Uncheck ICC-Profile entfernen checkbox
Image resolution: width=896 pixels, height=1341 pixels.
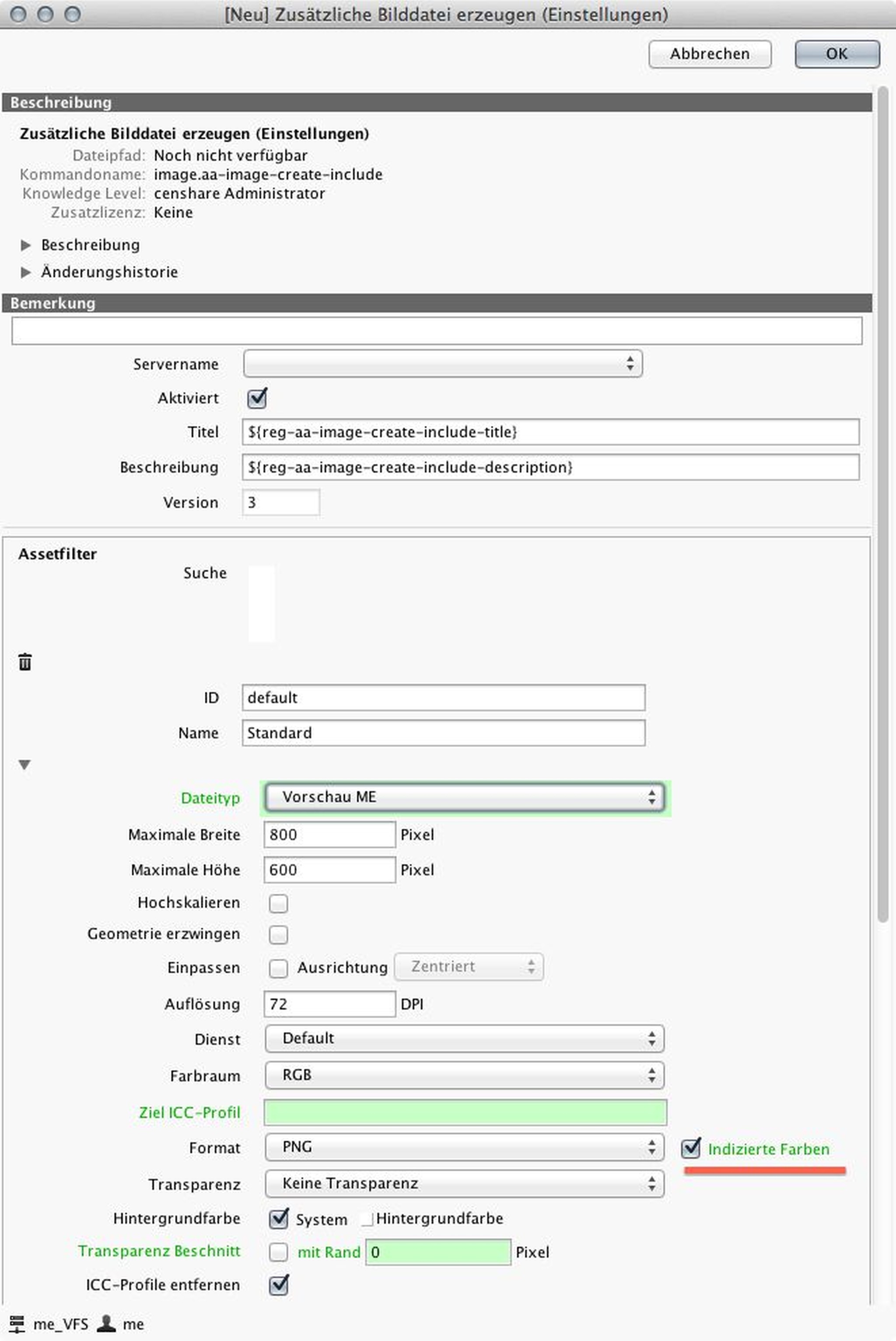click(278, 1285)
